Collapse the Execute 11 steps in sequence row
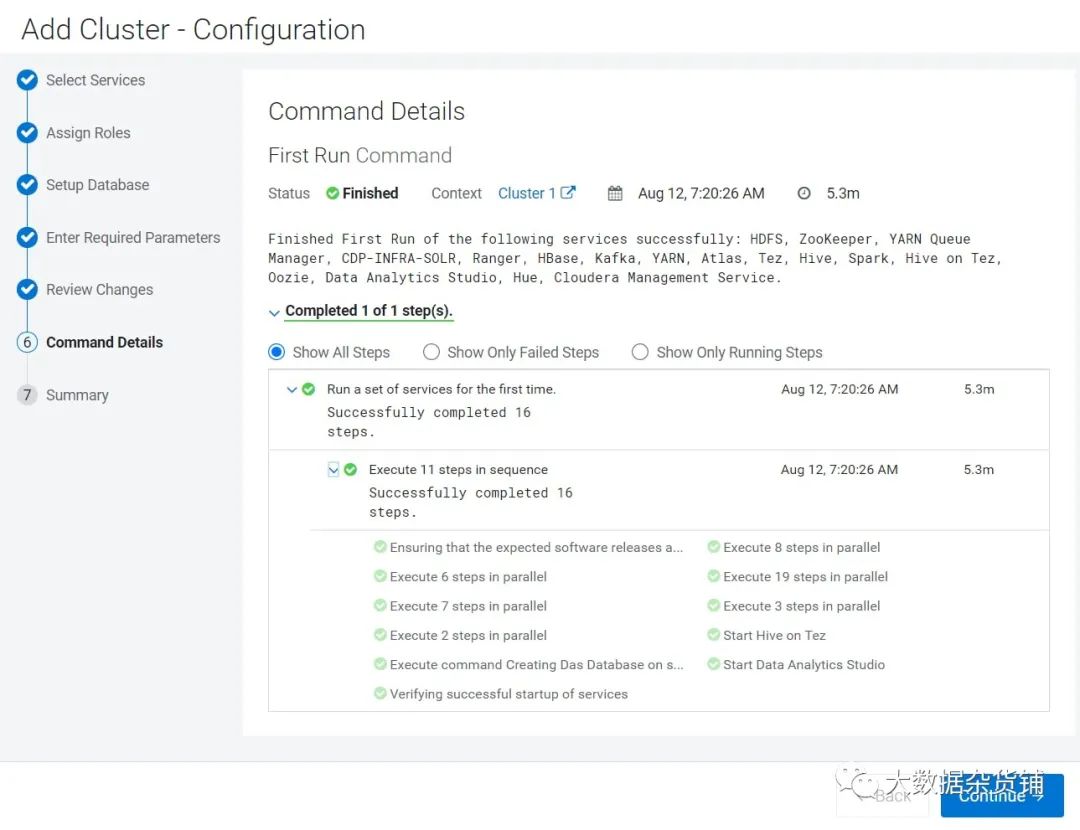 point(333,470)
